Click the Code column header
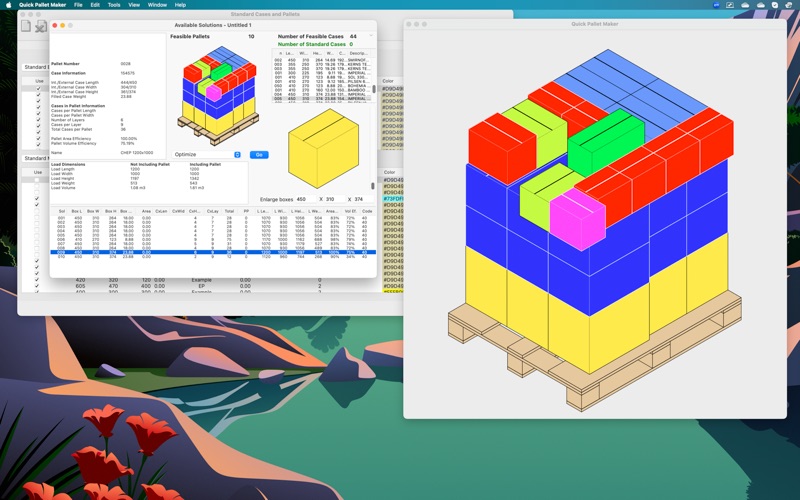 pos(366,211)
